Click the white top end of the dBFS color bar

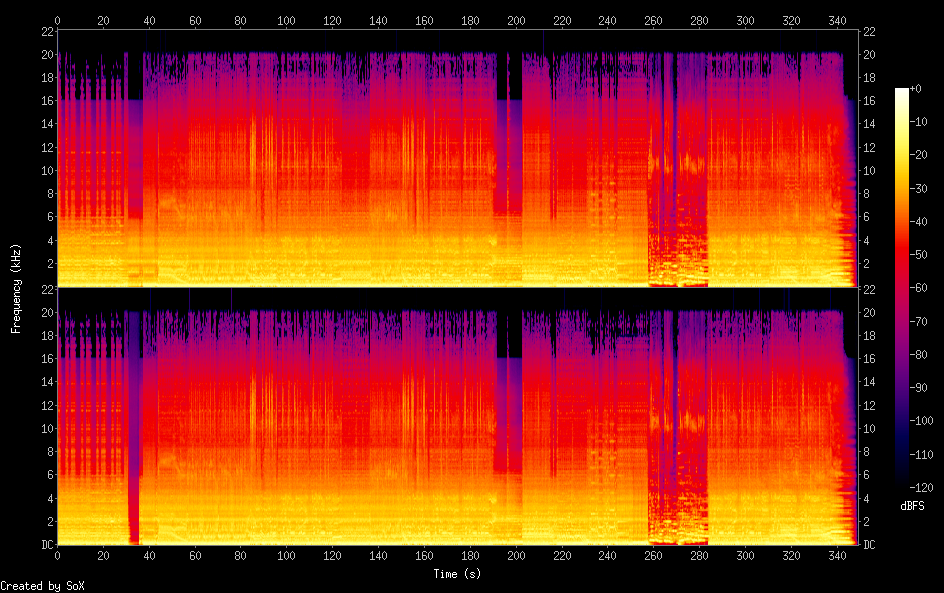pyautogui.click(x=902, y=92)
